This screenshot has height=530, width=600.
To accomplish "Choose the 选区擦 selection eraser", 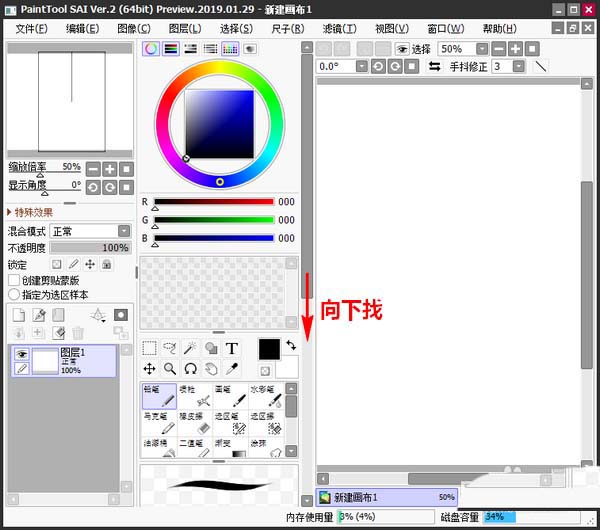I will [x=266, y=423].
